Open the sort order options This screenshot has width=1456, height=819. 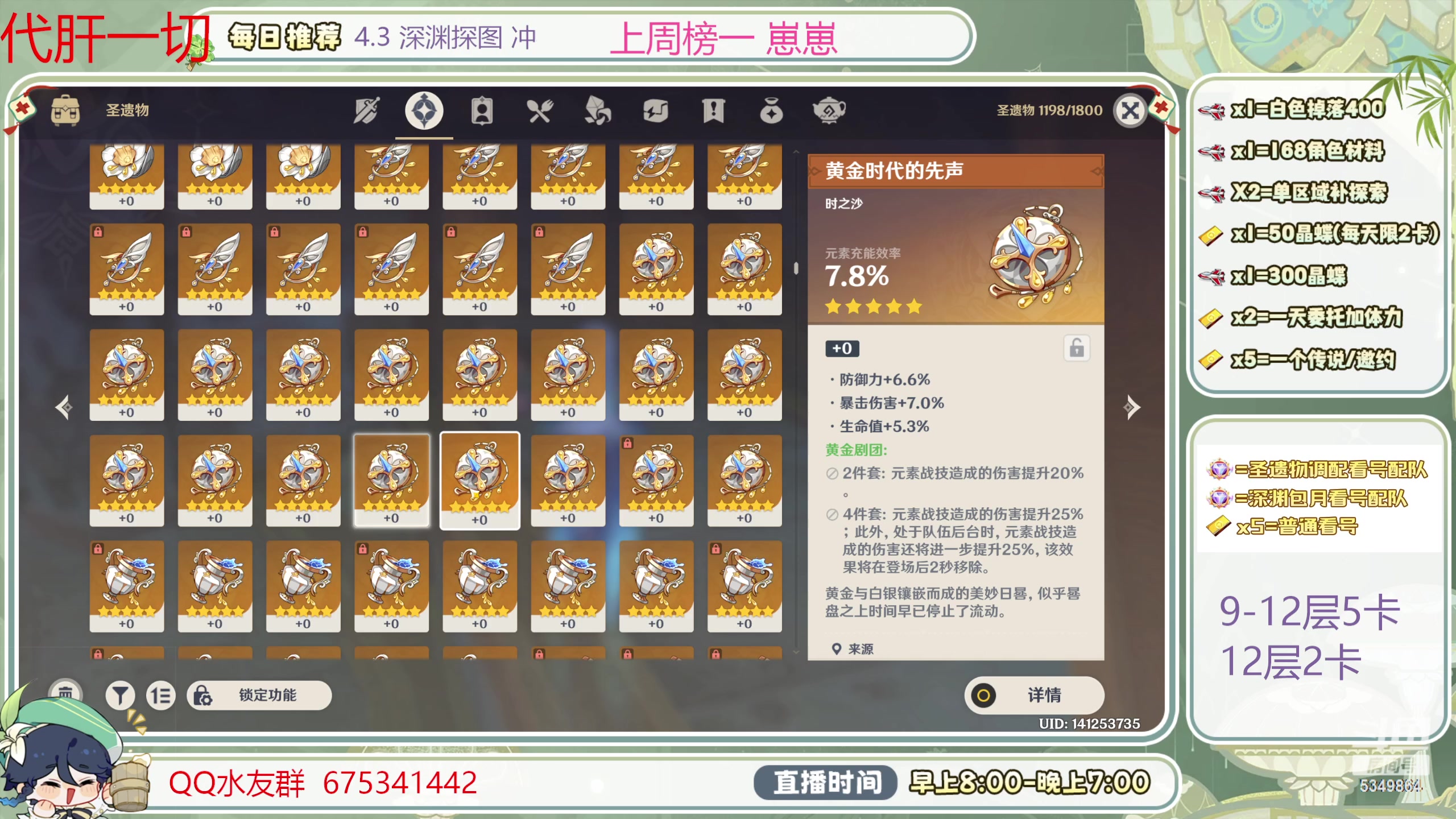click(x=161, y=695)
